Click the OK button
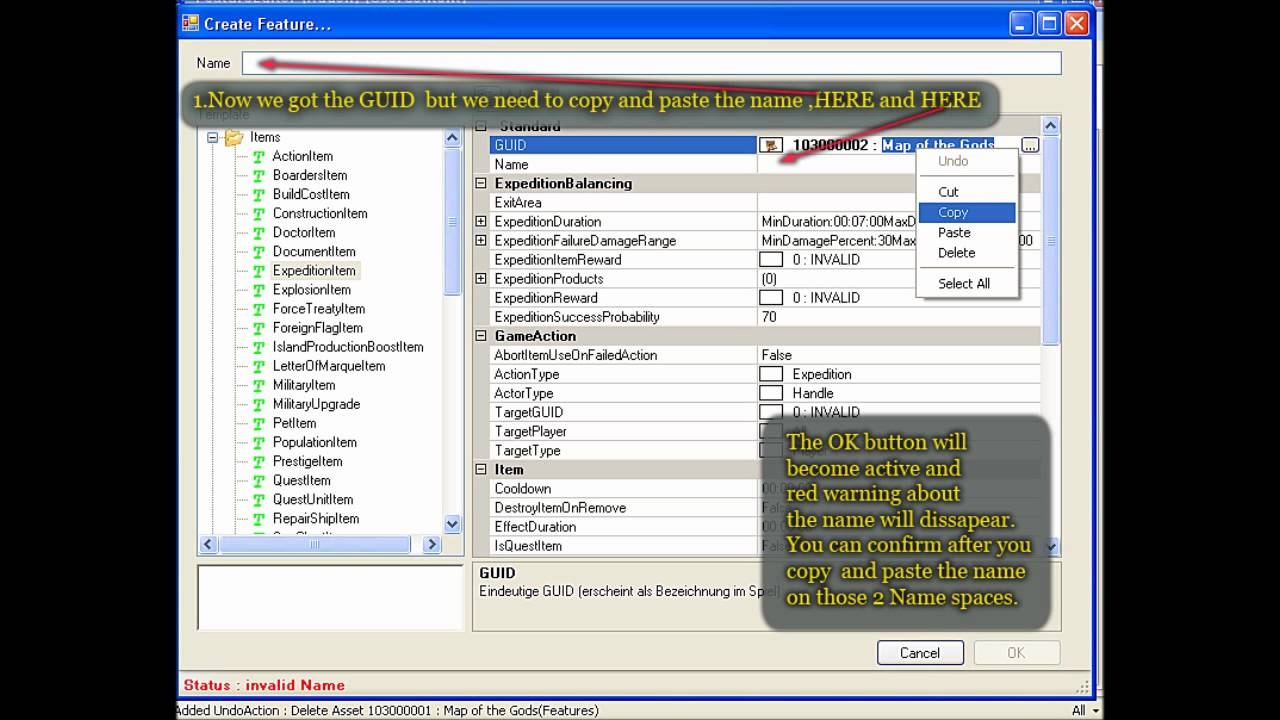This screenshot has width=1280, height=720. click(x=1016, y=653)
